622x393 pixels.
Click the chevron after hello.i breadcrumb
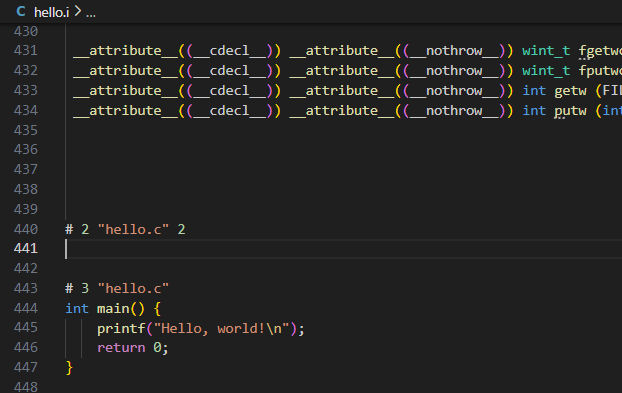78,12
